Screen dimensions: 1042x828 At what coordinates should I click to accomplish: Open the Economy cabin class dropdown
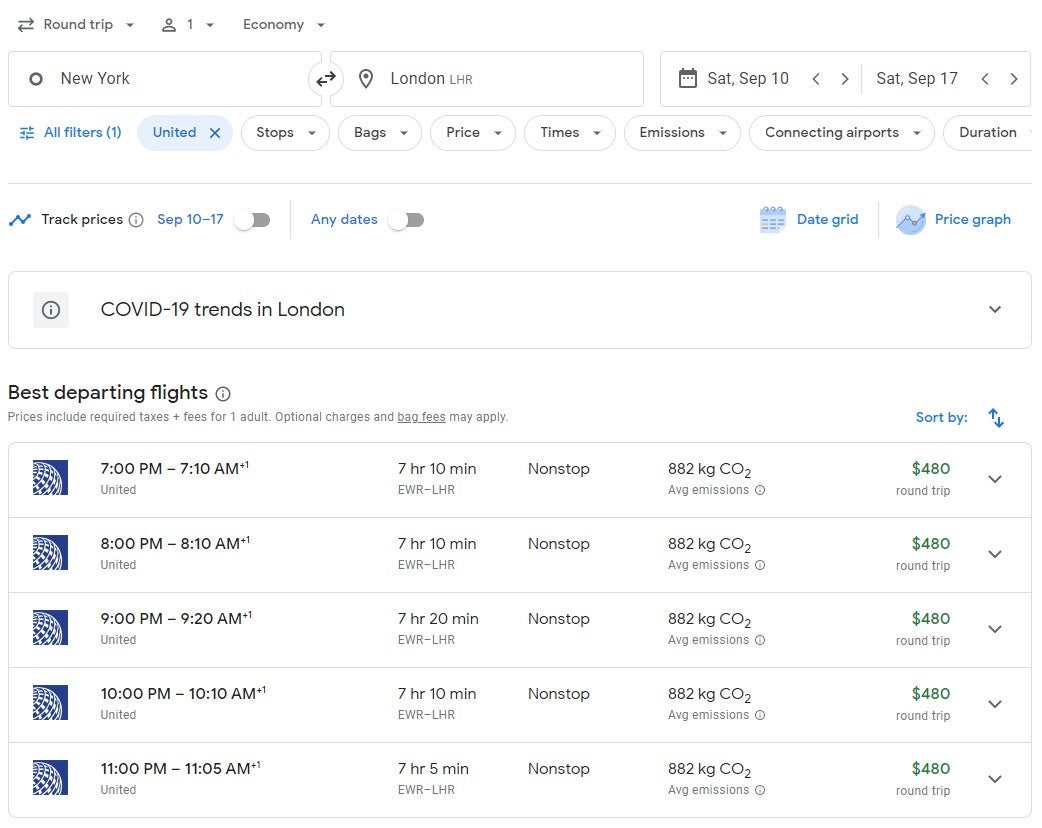[284, 25]
